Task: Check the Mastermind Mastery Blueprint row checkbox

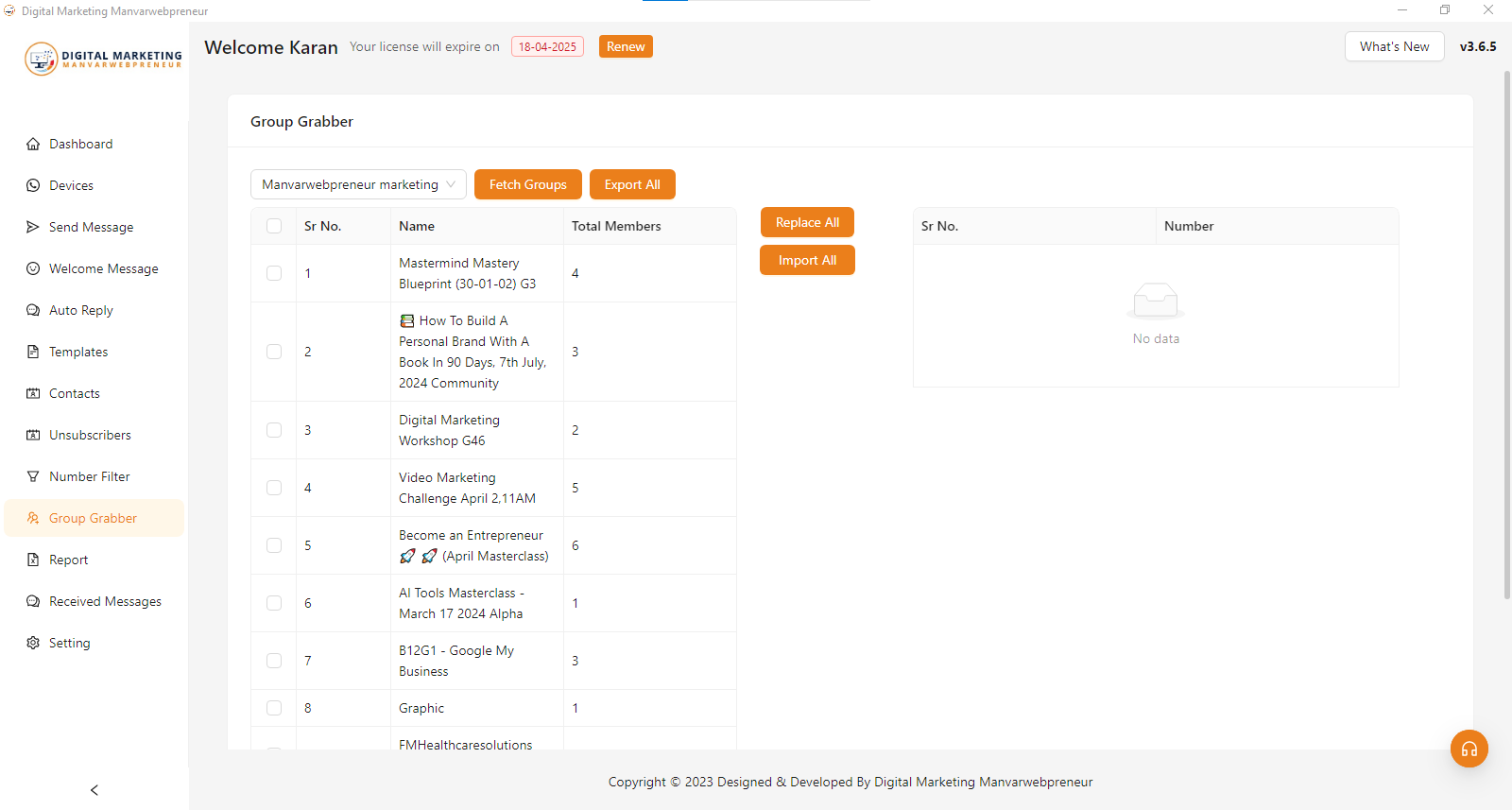Action: 274,273
